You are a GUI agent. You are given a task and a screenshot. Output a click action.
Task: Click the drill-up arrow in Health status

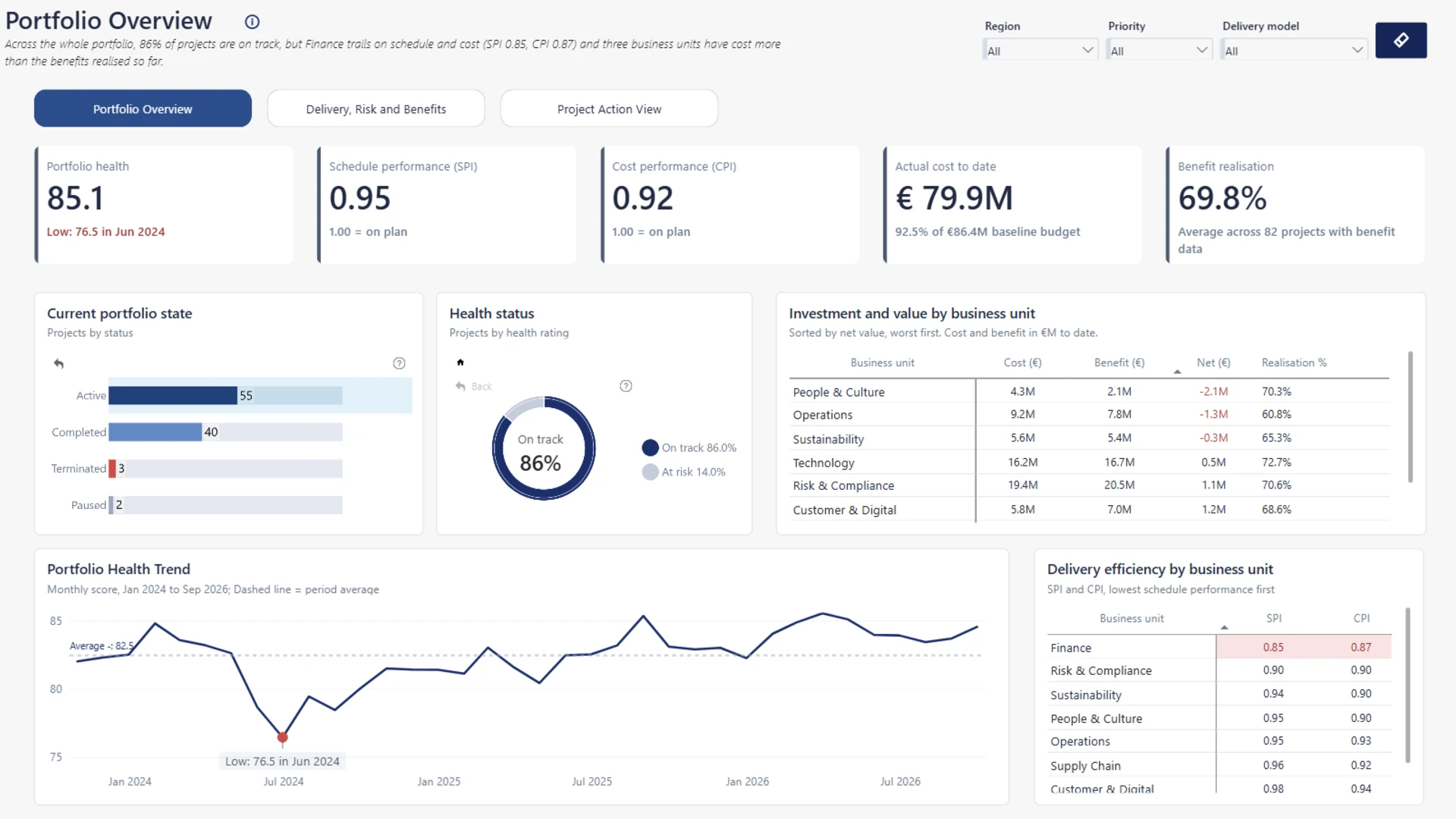[460, 362]
